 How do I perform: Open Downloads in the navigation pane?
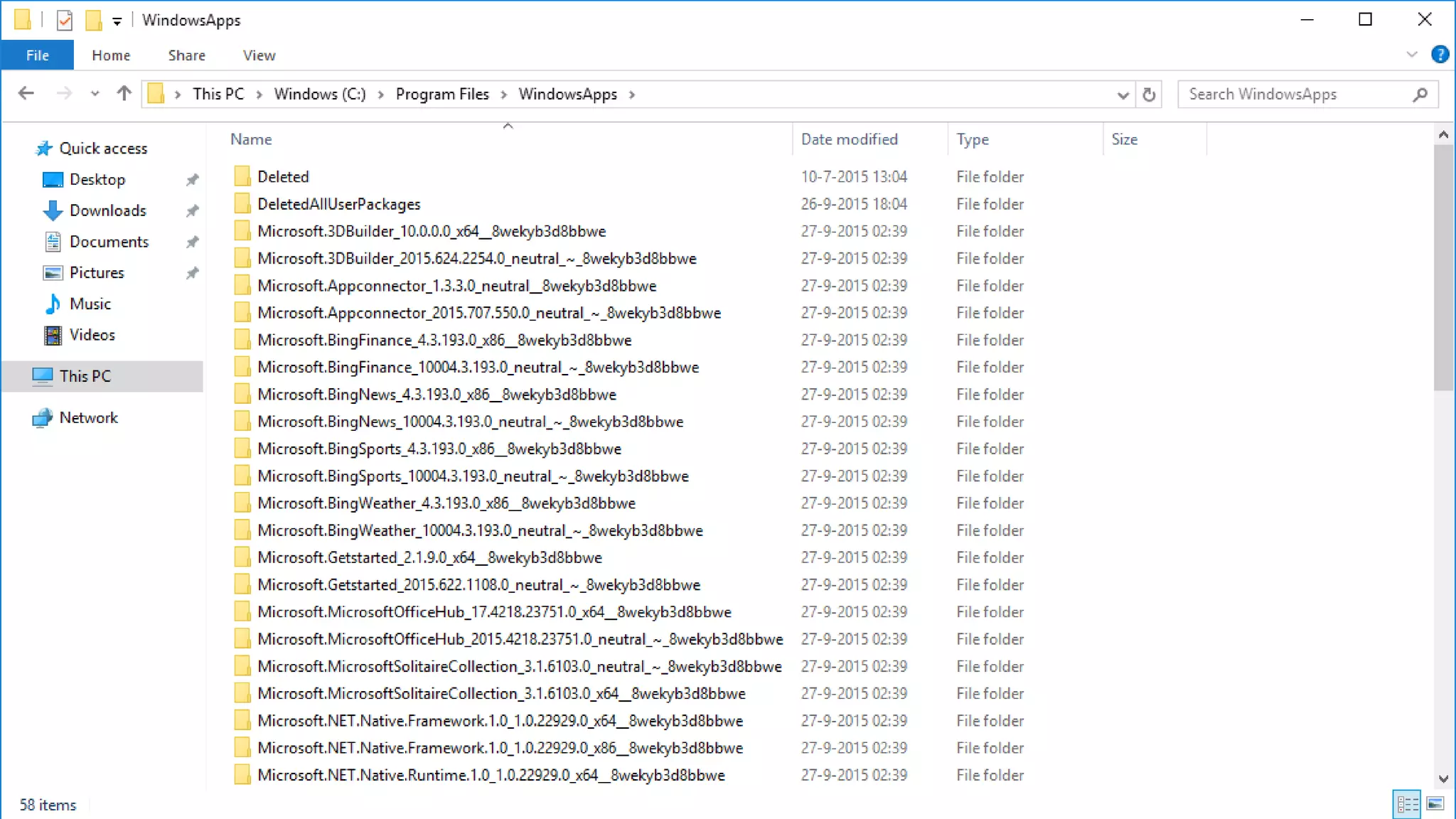(108, 210)
